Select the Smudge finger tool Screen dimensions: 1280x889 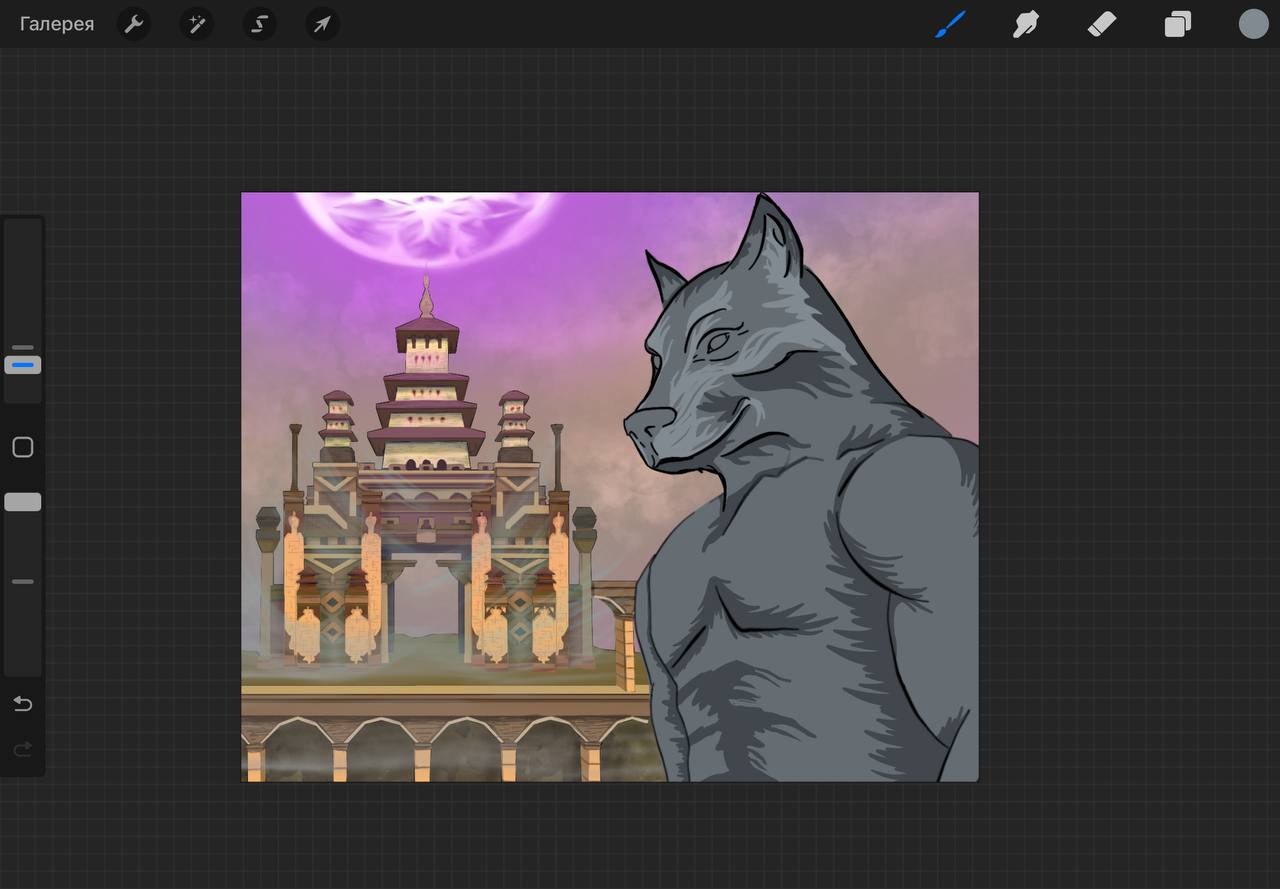coord(1026,24)
